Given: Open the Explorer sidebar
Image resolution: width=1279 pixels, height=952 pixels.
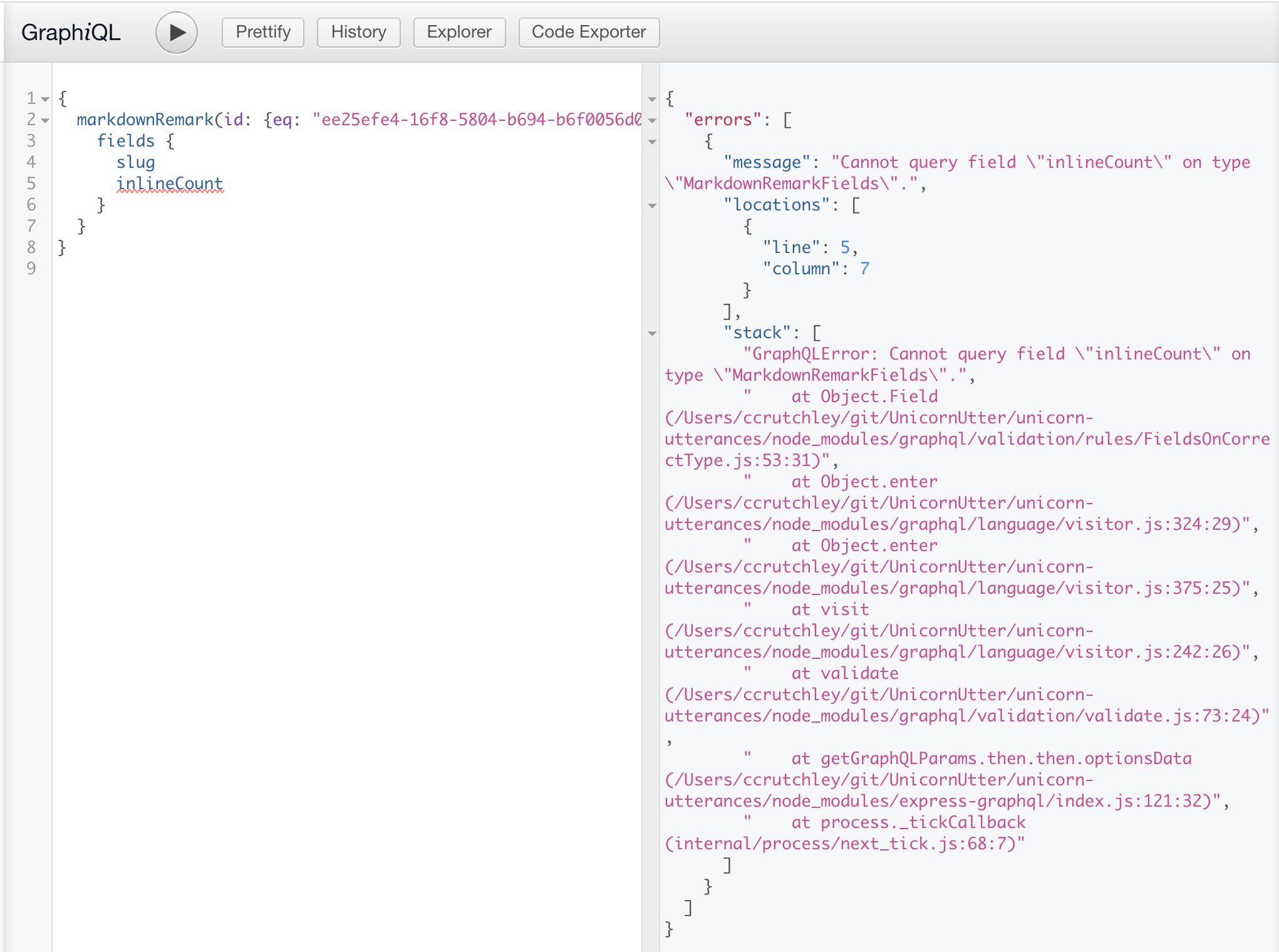Looking at the screenshot, I should pos(459,32).
